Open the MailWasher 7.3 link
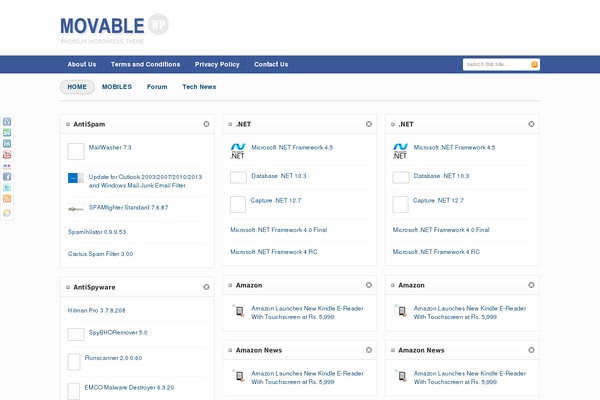The width and height of the screenshot is (600, 400). [x=110, y=147]
